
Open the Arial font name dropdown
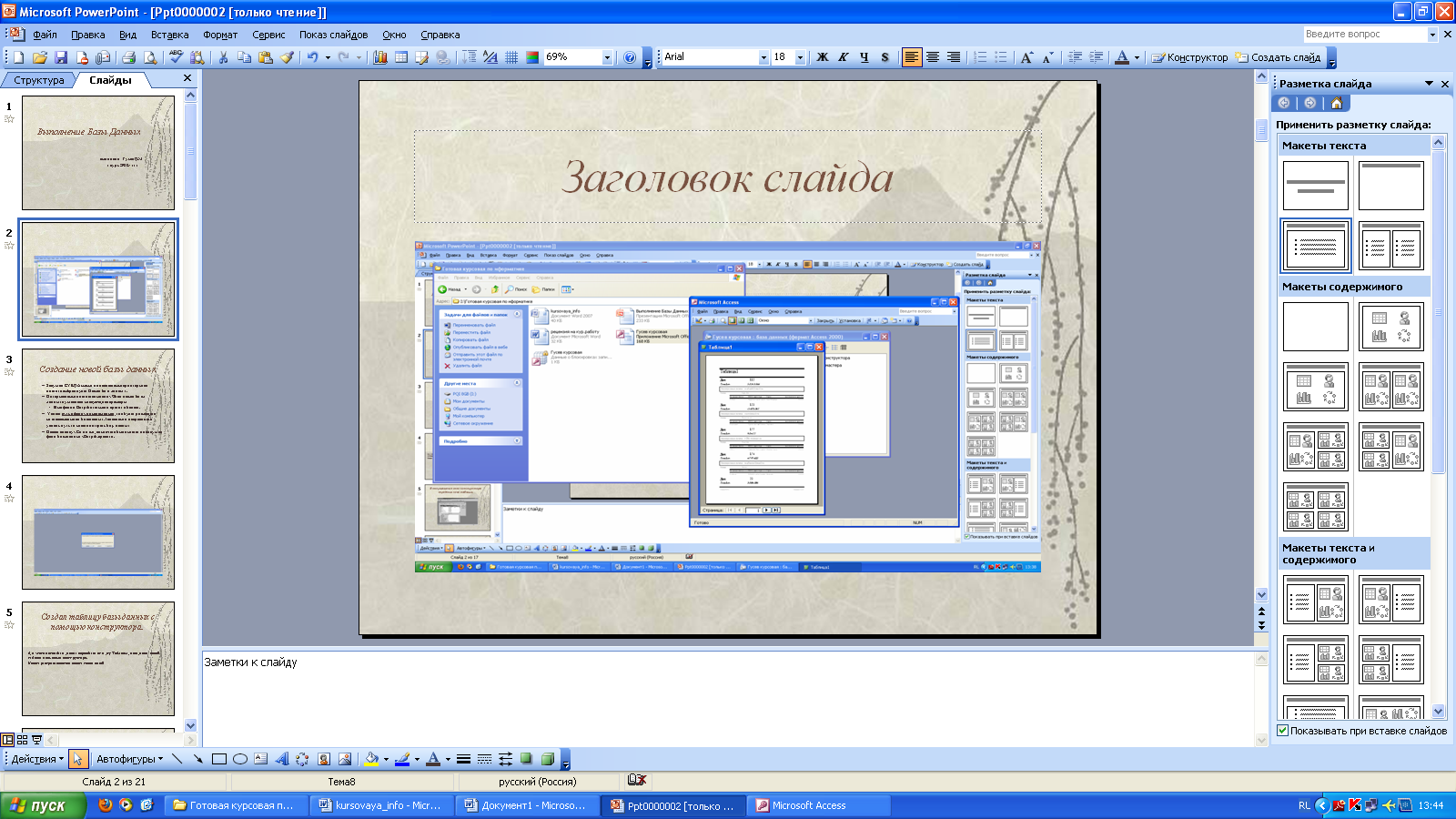click(763, 57)
